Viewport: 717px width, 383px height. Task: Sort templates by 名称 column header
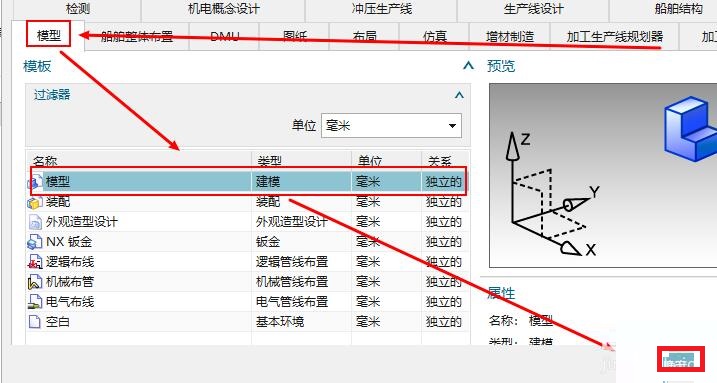click(139, 161)
